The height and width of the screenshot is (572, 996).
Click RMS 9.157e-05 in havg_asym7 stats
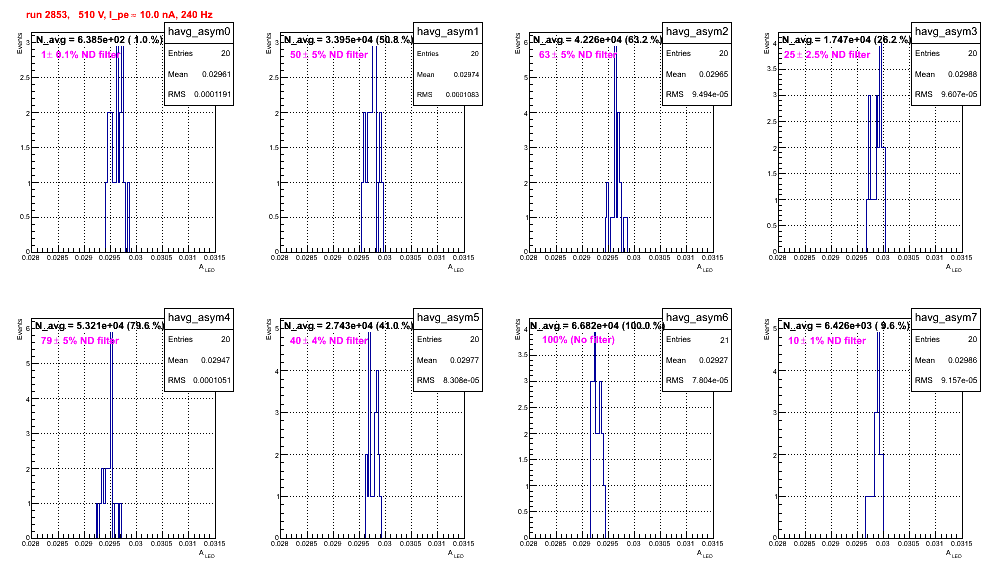[946, 380]
